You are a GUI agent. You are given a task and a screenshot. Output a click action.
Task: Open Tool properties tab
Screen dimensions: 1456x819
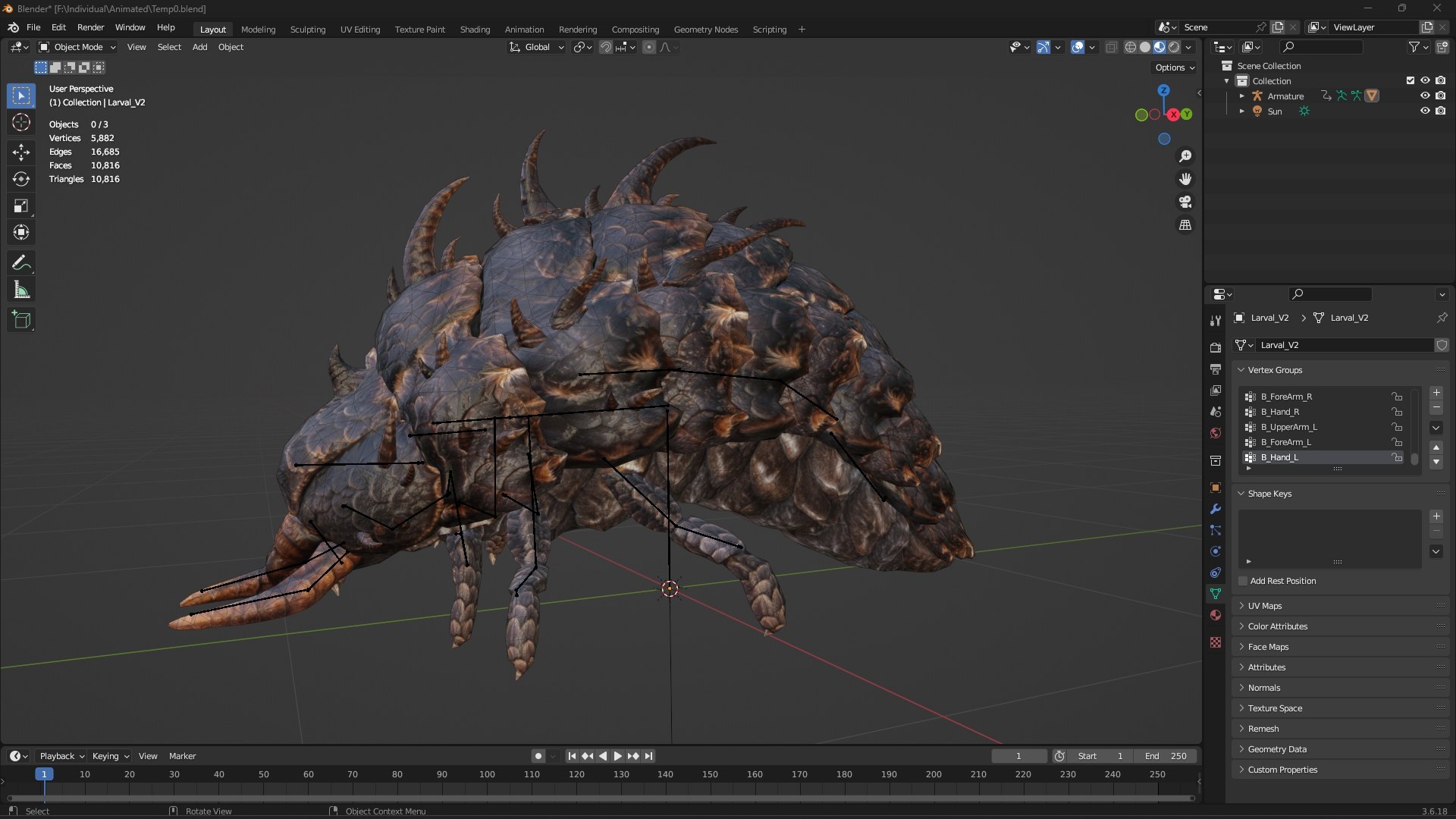[x=1216, y=321]
